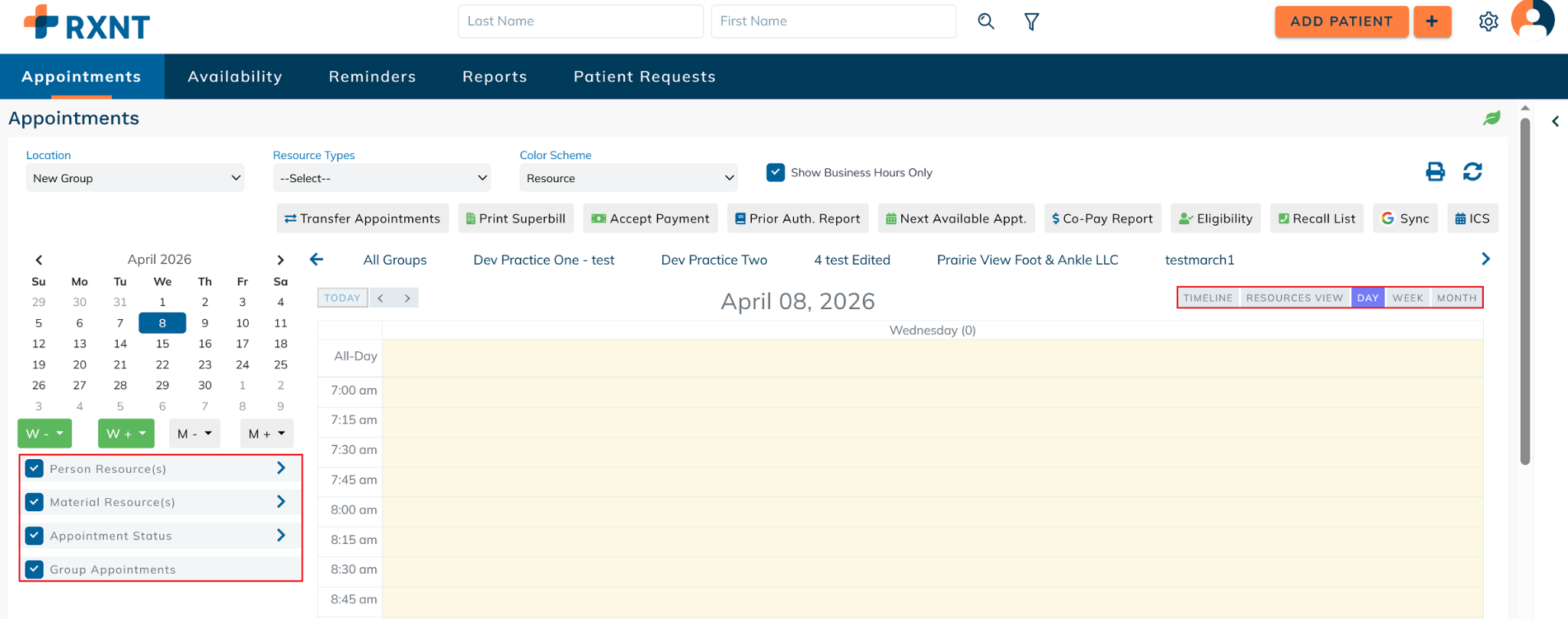Click the Transfer Appointments button
The image size is (1568, 619).
(362, 219)
